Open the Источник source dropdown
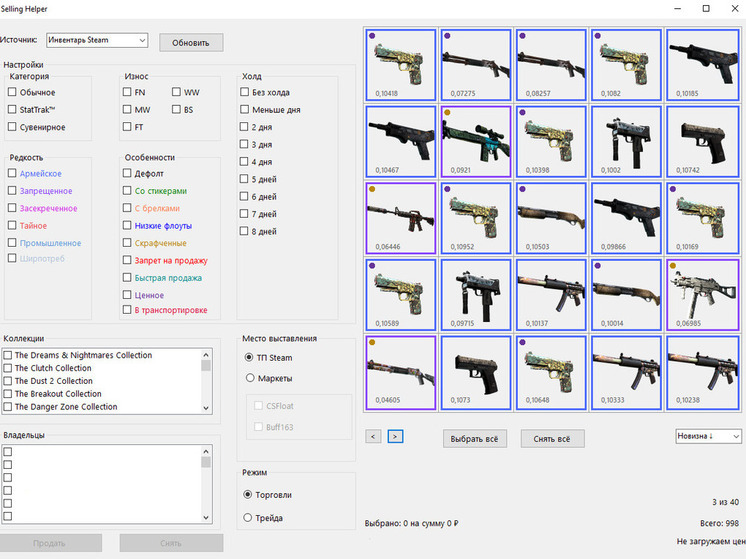The height and width of the screenshot is (559, 746). [x=97, y=41]
